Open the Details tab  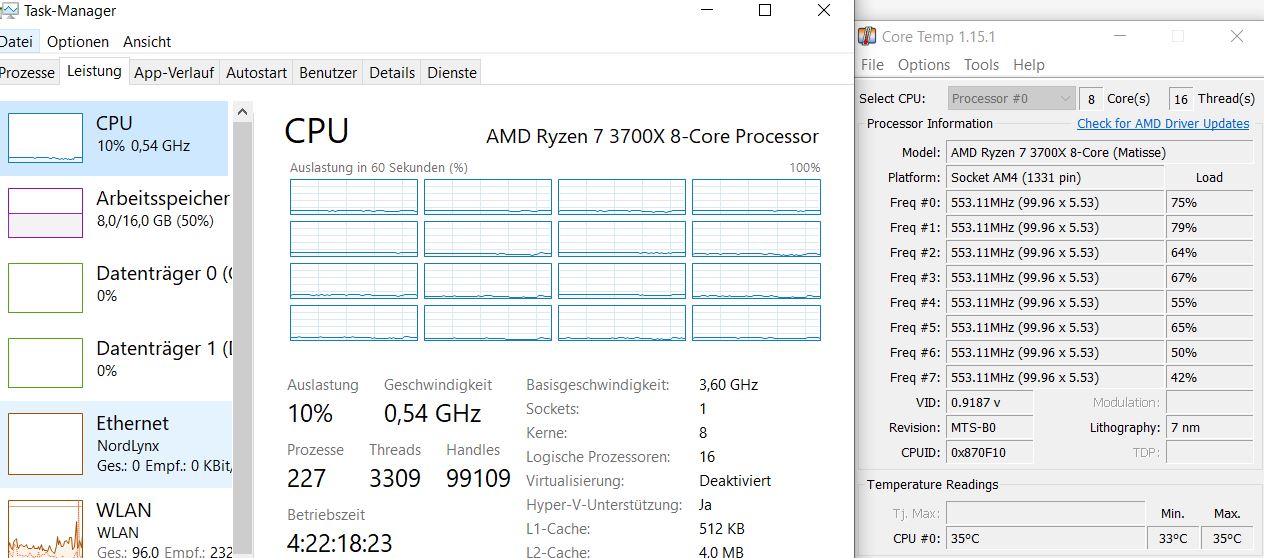coord(392,73)
